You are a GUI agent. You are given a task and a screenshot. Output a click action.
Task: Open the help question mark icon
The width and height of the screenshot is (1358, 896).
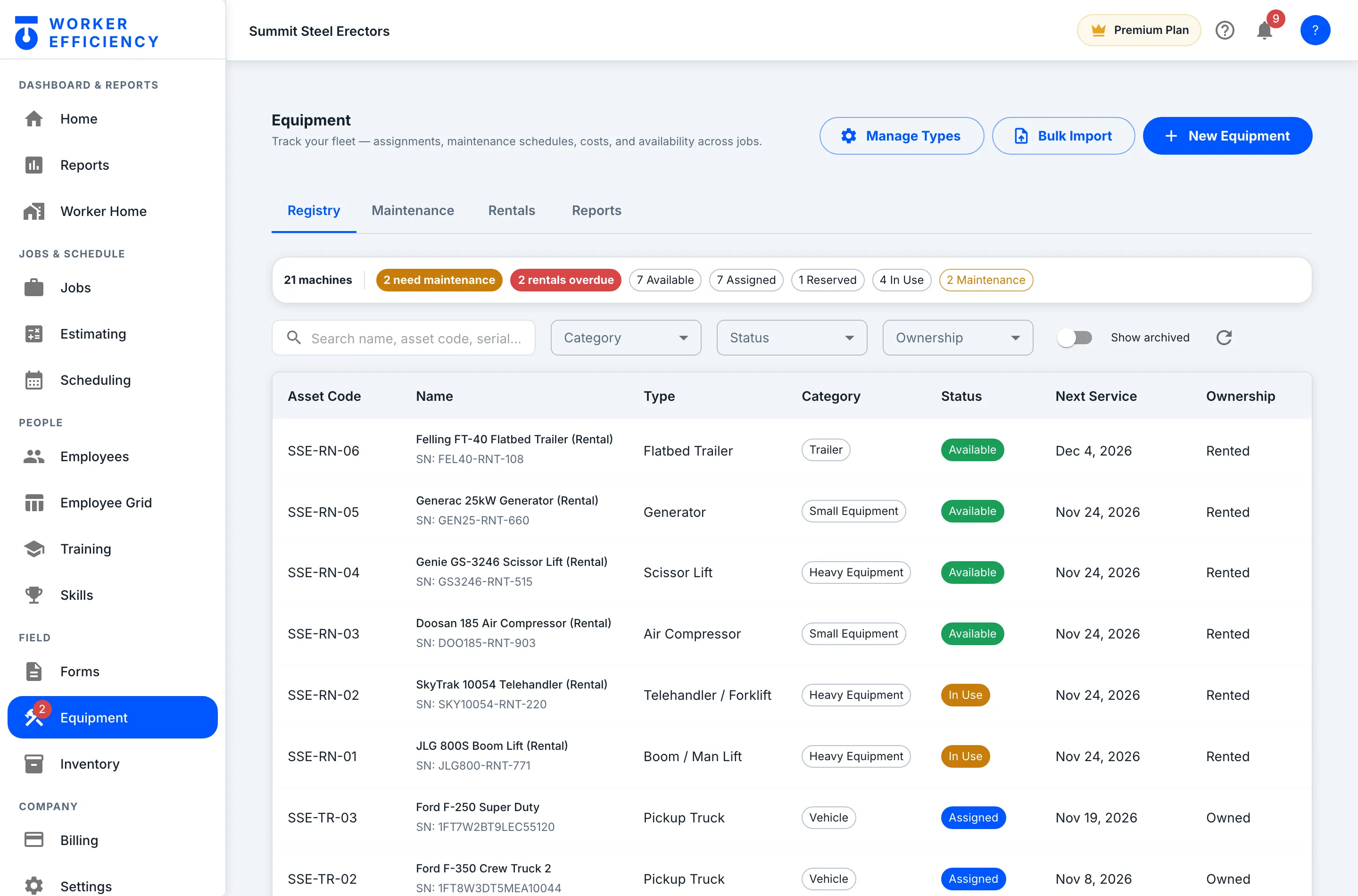click(x=1224, y=30)
